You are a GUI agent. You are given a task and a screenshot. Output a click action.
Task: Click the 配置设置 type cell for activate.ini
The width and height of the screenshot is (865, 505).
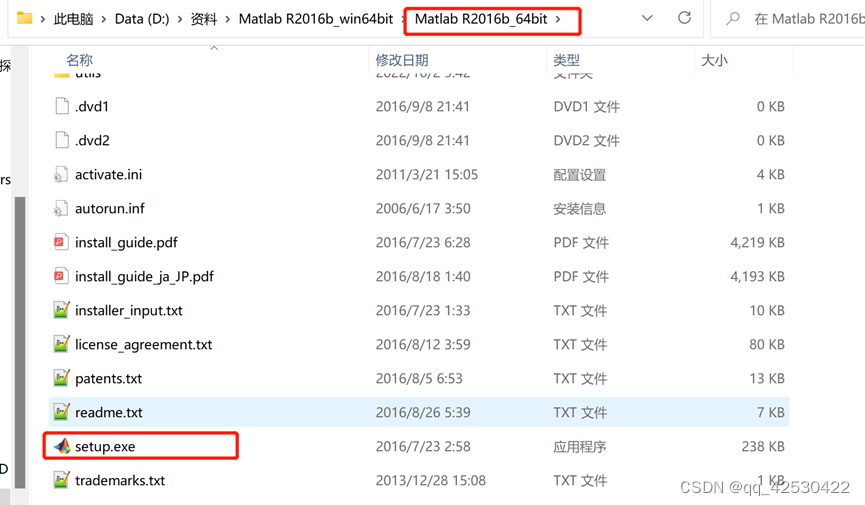pyautogui.click(x=580, y=175)
